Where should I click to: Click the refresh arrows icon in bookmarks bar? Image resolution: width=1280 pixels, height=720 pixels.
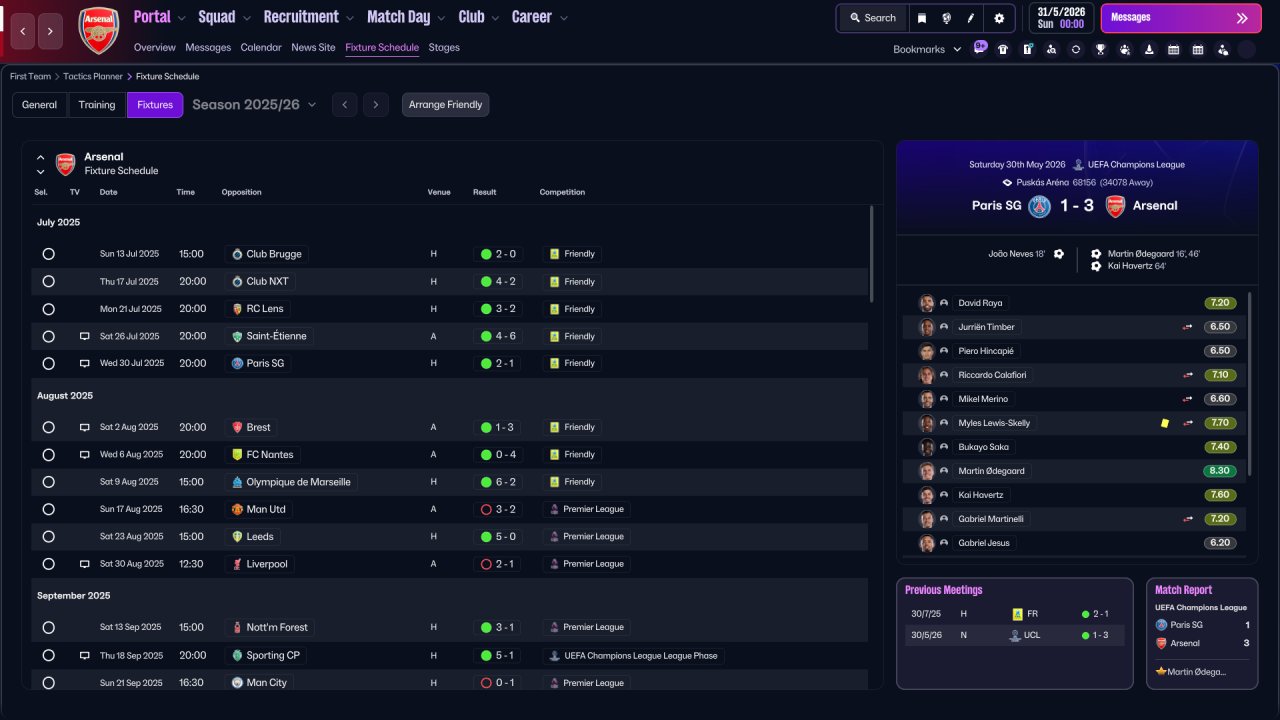click(1076, 49)
